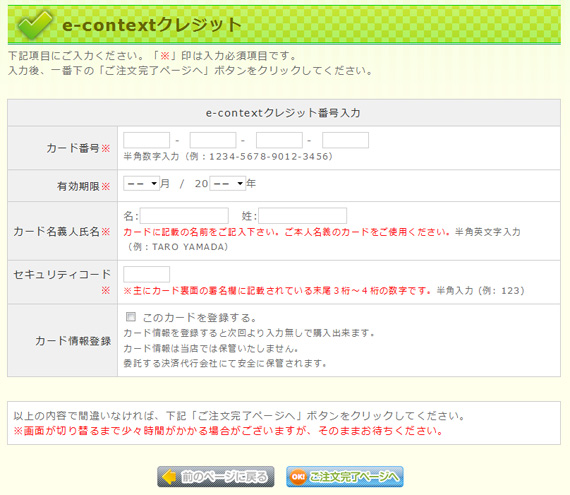570x495 pixels.
Task: Click the red security code hint text
Action: [278, 291]
